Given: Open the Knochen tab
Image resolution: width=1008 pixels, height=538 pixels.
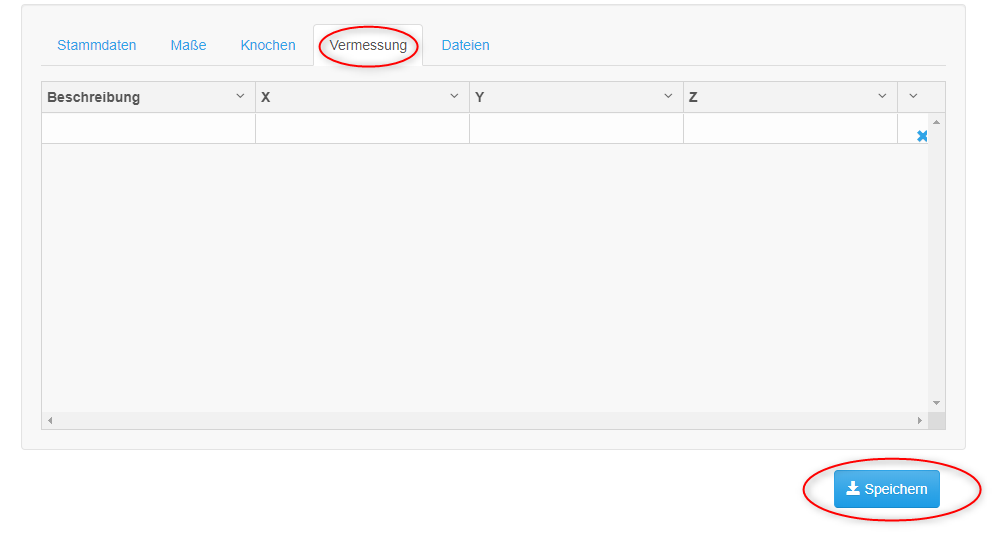Looking at the screenshot, I should (x=268, y=45).
